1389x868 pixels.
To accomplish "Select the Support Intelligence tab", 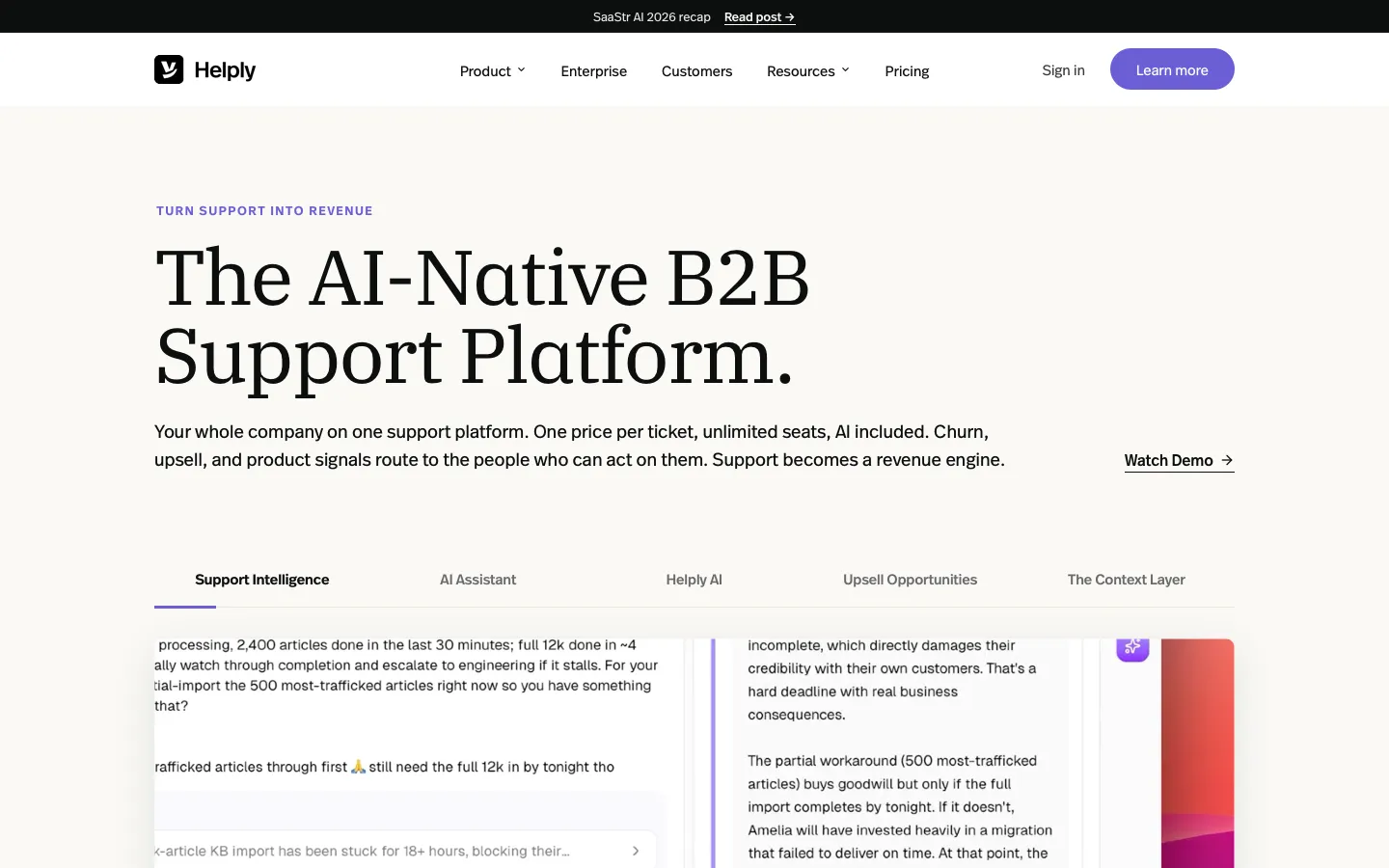I will click(262, 580).
